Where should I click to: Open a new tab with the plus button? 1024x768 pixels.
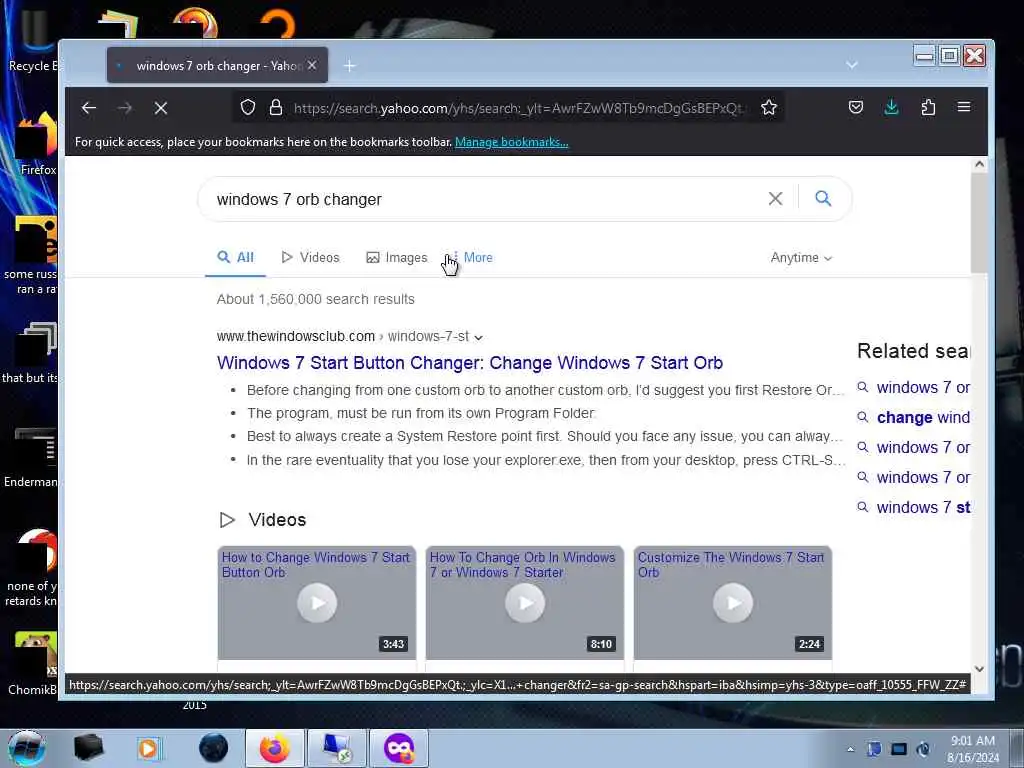tap(349, 65)
